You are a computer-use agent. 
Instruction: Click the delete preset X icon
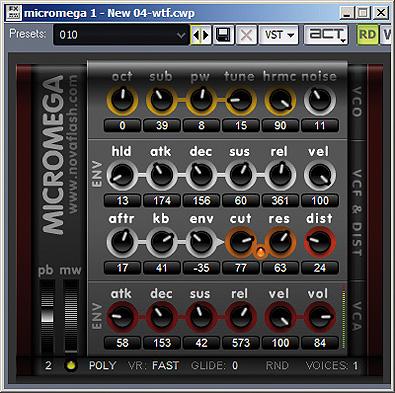(246, 35)
